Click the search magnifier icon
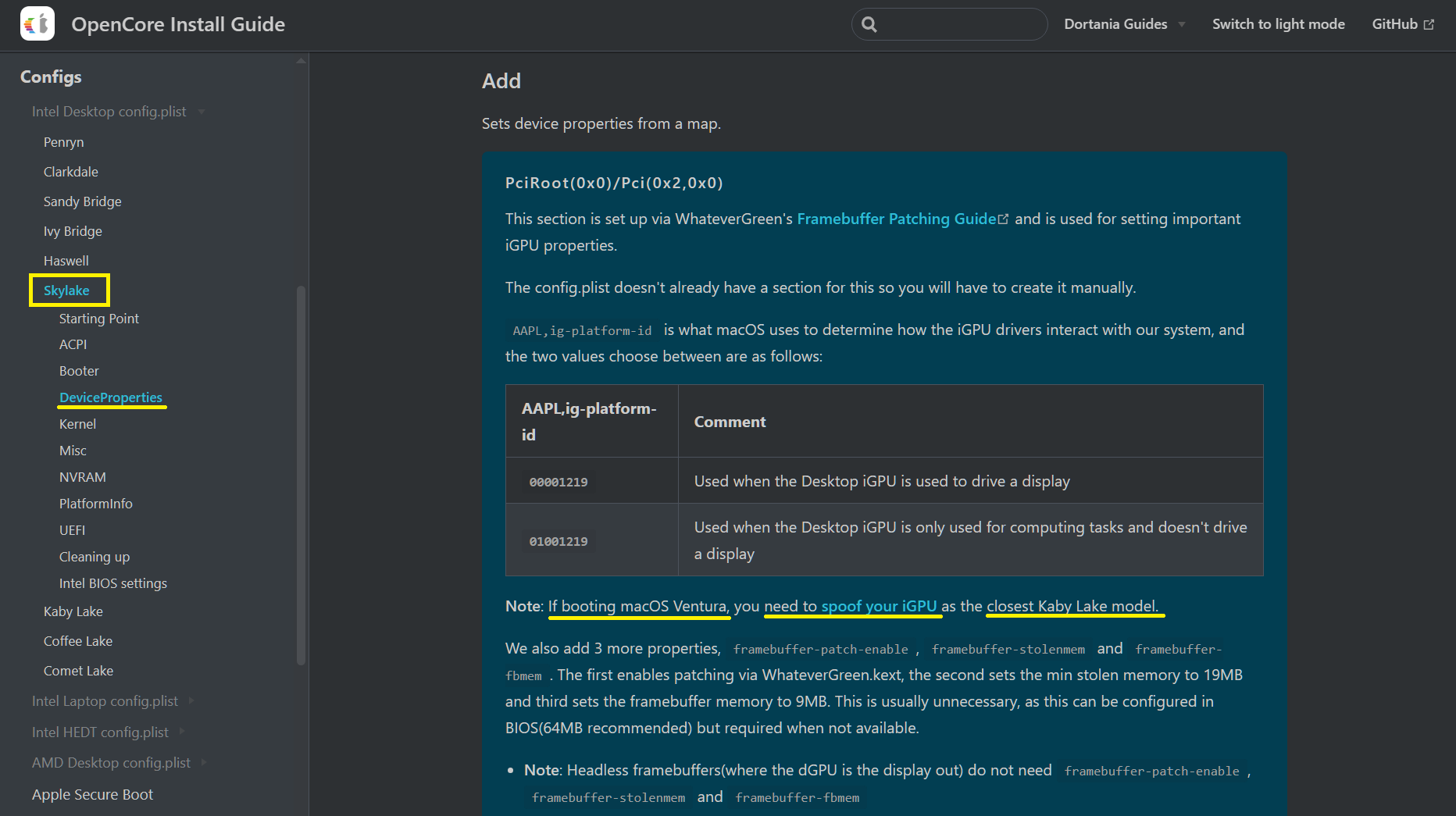Image resolution: width=1456 pixels, height=816 pixels. [869, 24]
